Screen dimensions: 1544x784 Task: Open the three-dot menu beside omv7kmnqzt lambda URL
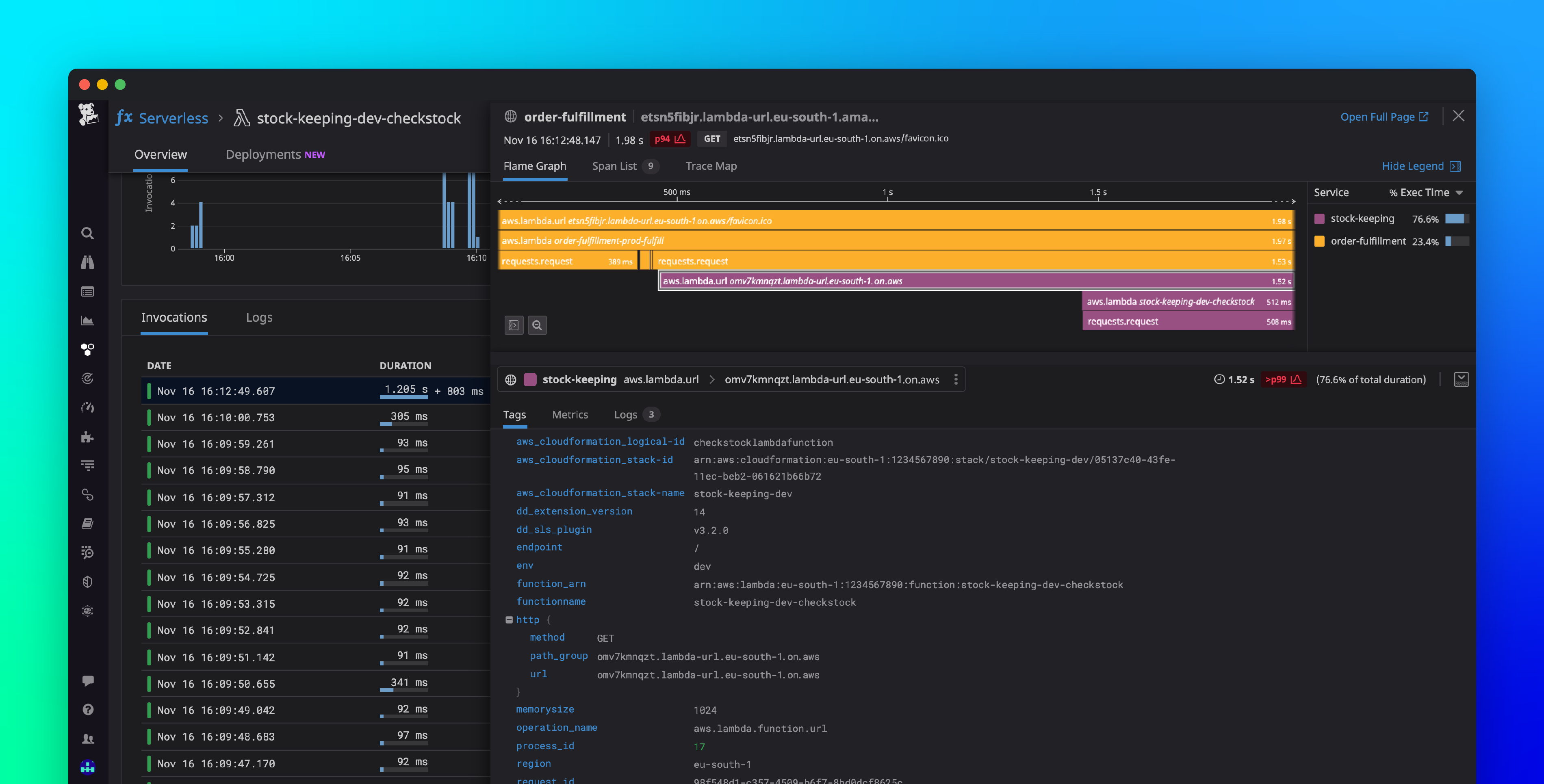(955, 379)
